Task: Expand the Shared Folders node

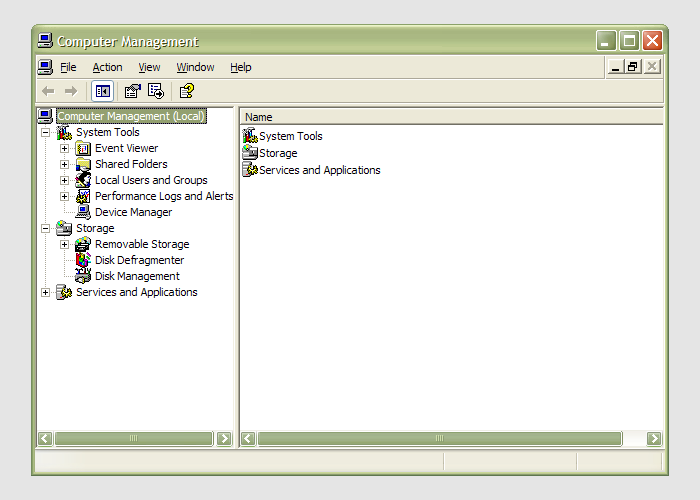Action: coord(65,165)
